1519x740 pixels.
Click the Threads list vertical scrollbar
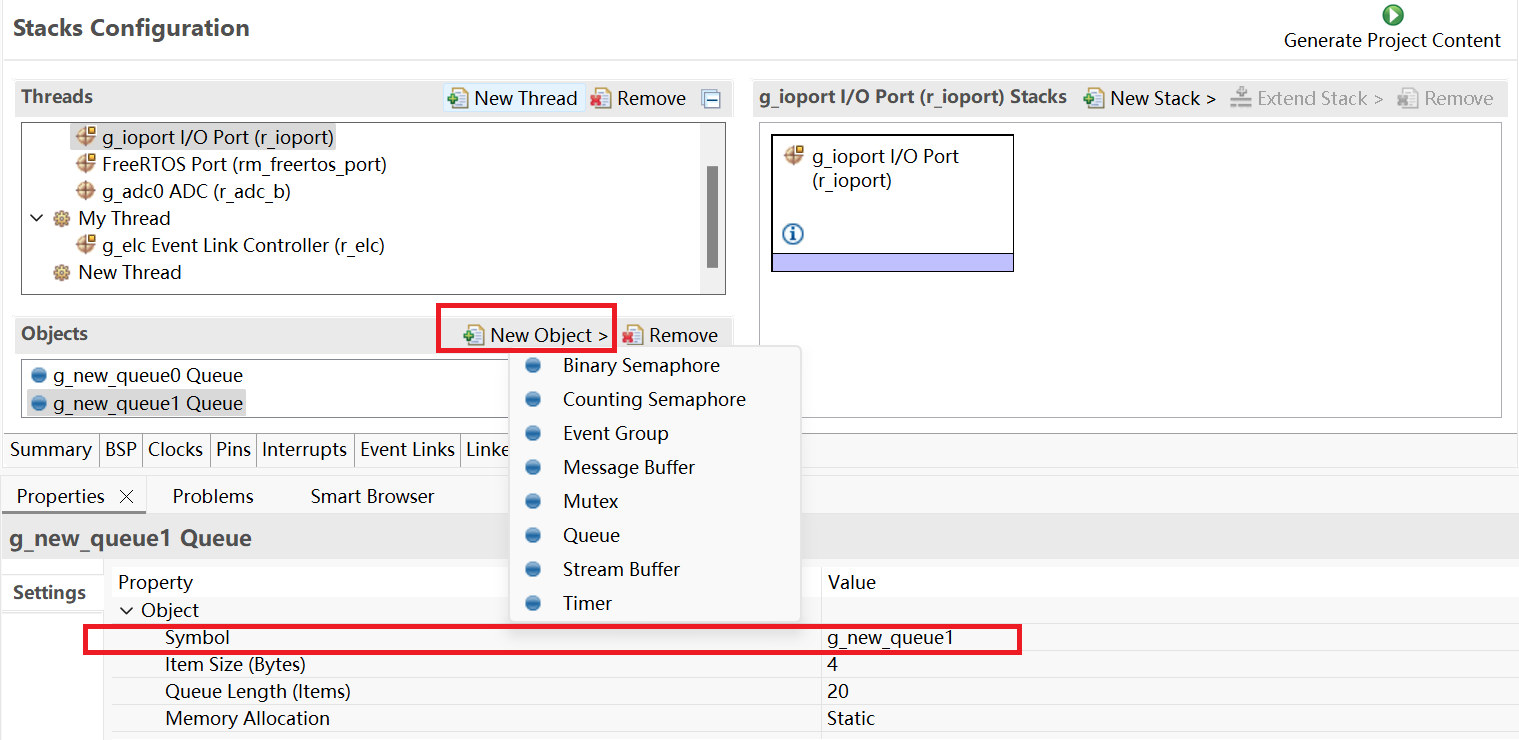pyautogui.click(x=712, y=216)
